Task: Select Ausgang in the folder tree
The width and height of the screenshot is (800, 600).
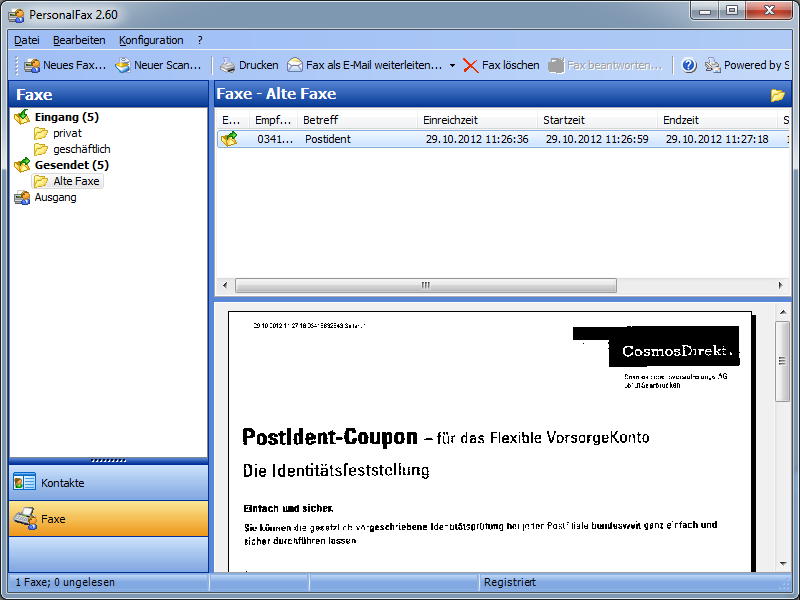Action: tap(56, 197)
